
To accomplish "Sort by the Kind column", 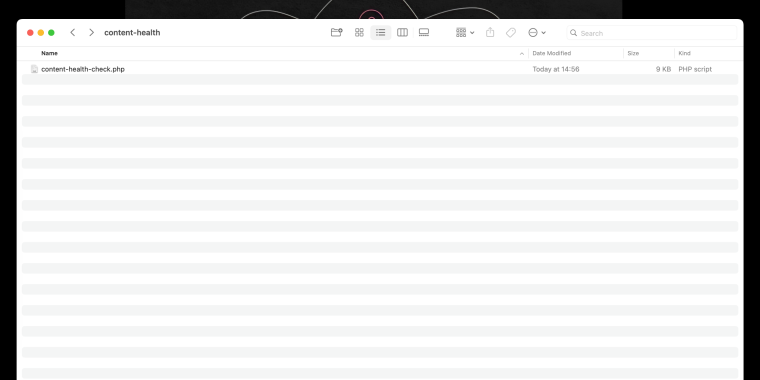I will click(684, 53).
